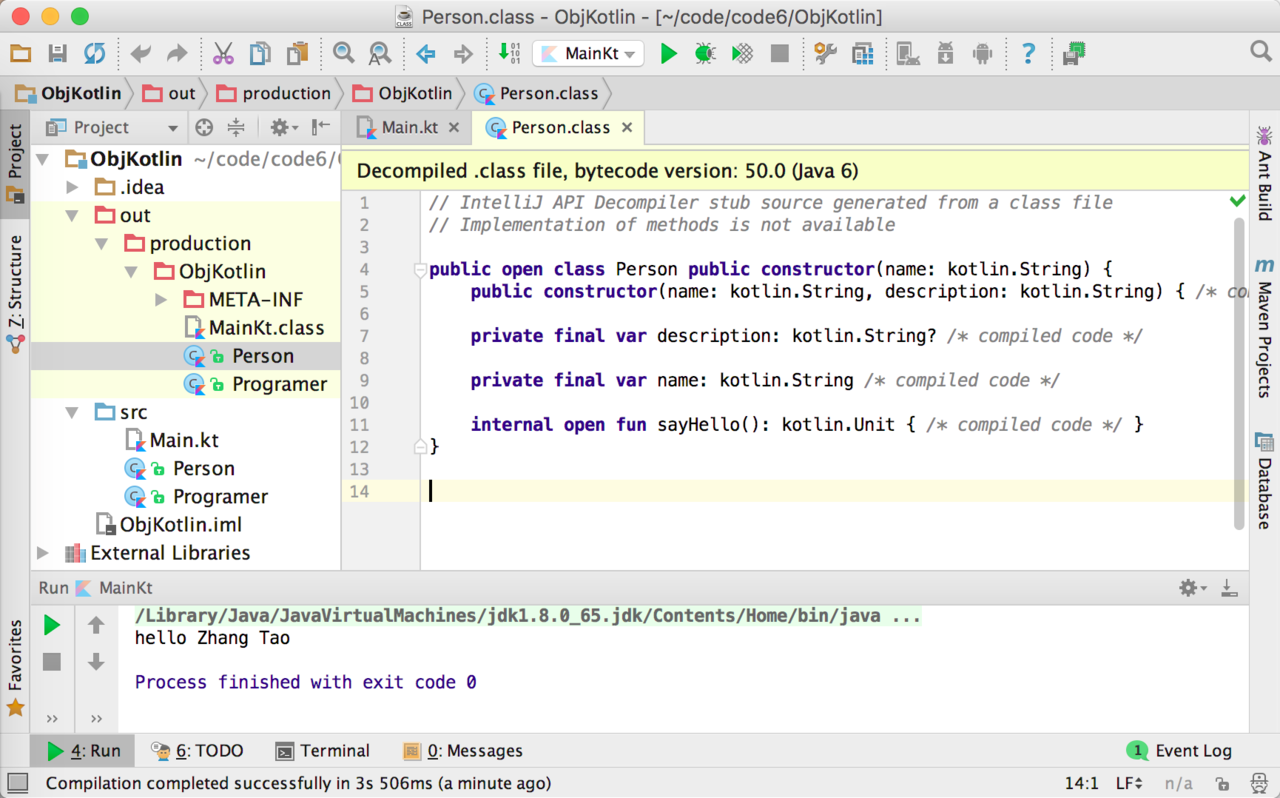Expand the META-INF folder

tap(161, 299)
